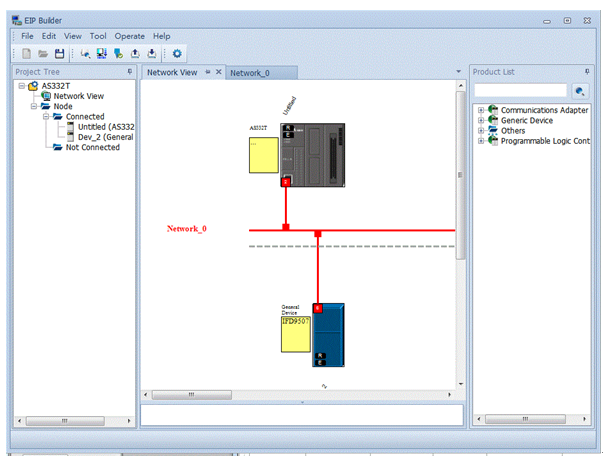Click the download toolbar icon
The width and height of the screenshot is (603, 459).
pyautogui.click(x=151, y=53)
